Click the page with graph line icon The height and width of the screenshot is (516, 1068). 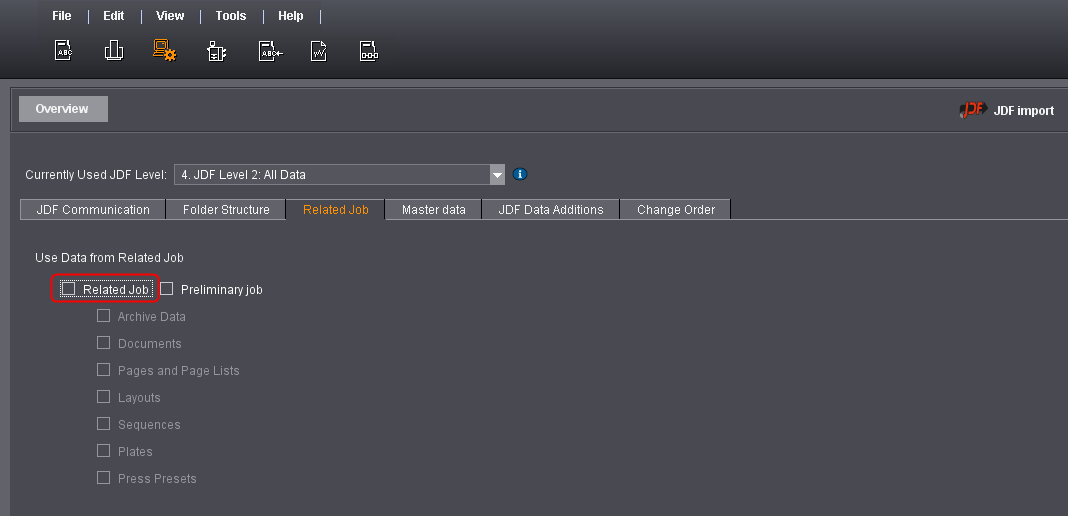click(x=318, y=51)
